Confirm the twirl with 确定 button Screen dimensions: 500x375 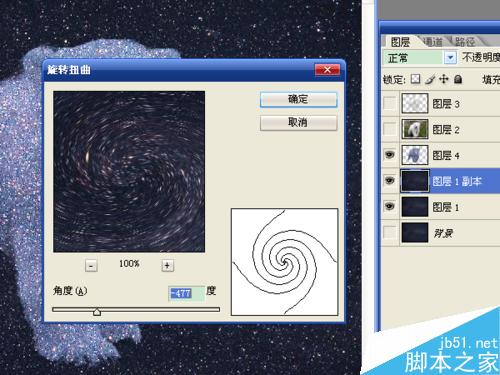pyautogui.click(x=298, y=99)
